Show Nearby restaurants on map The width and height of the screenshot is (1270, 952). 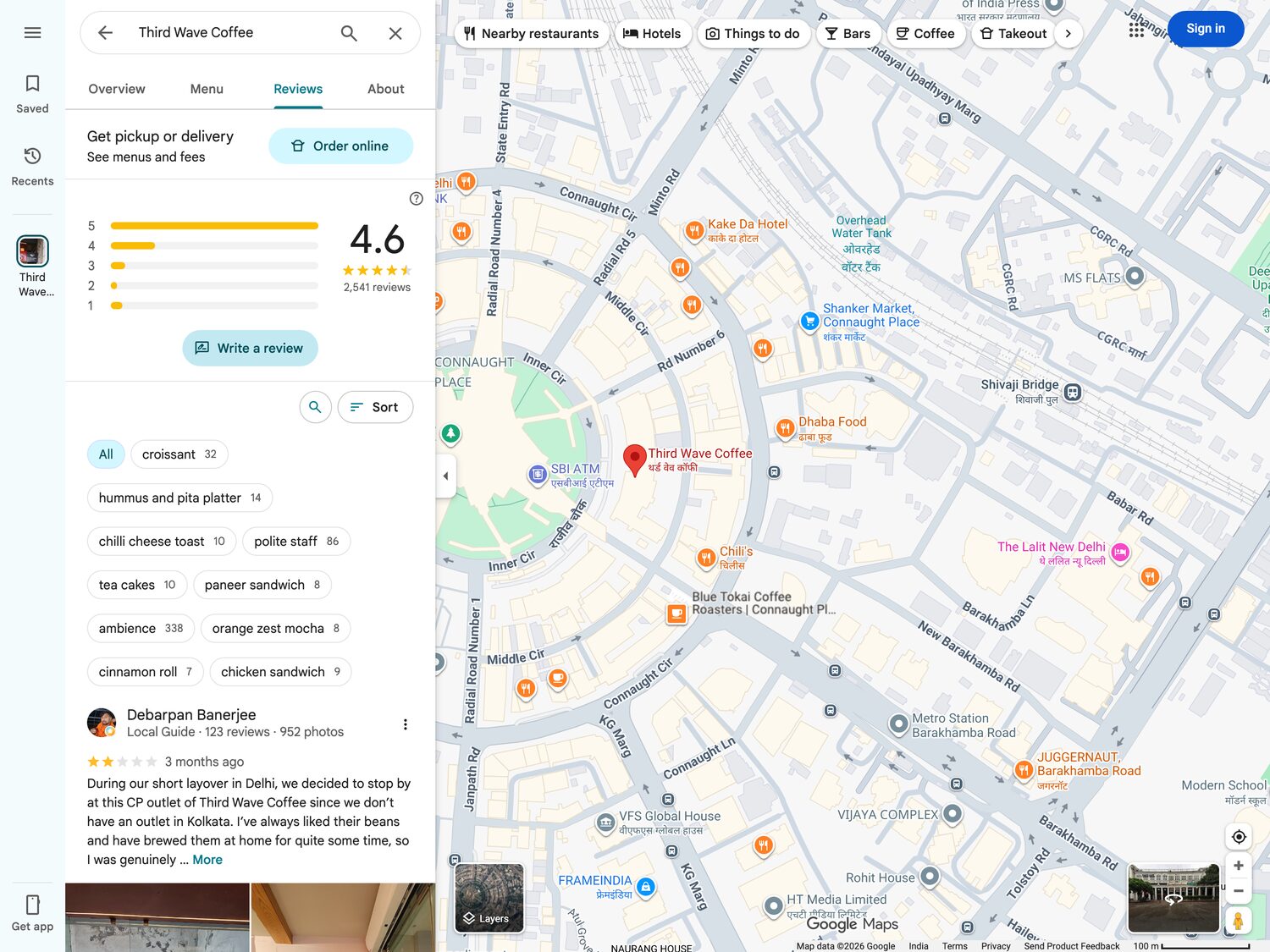(x=532, y=34)
